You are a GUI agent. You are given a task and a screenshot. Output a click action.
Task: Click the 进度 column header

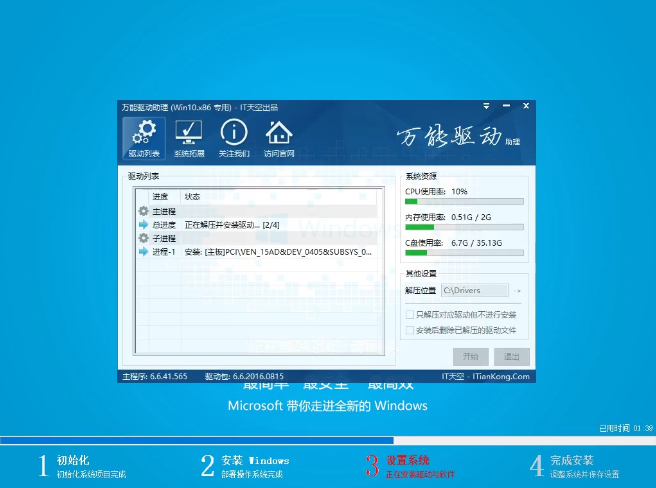[160, 197]
